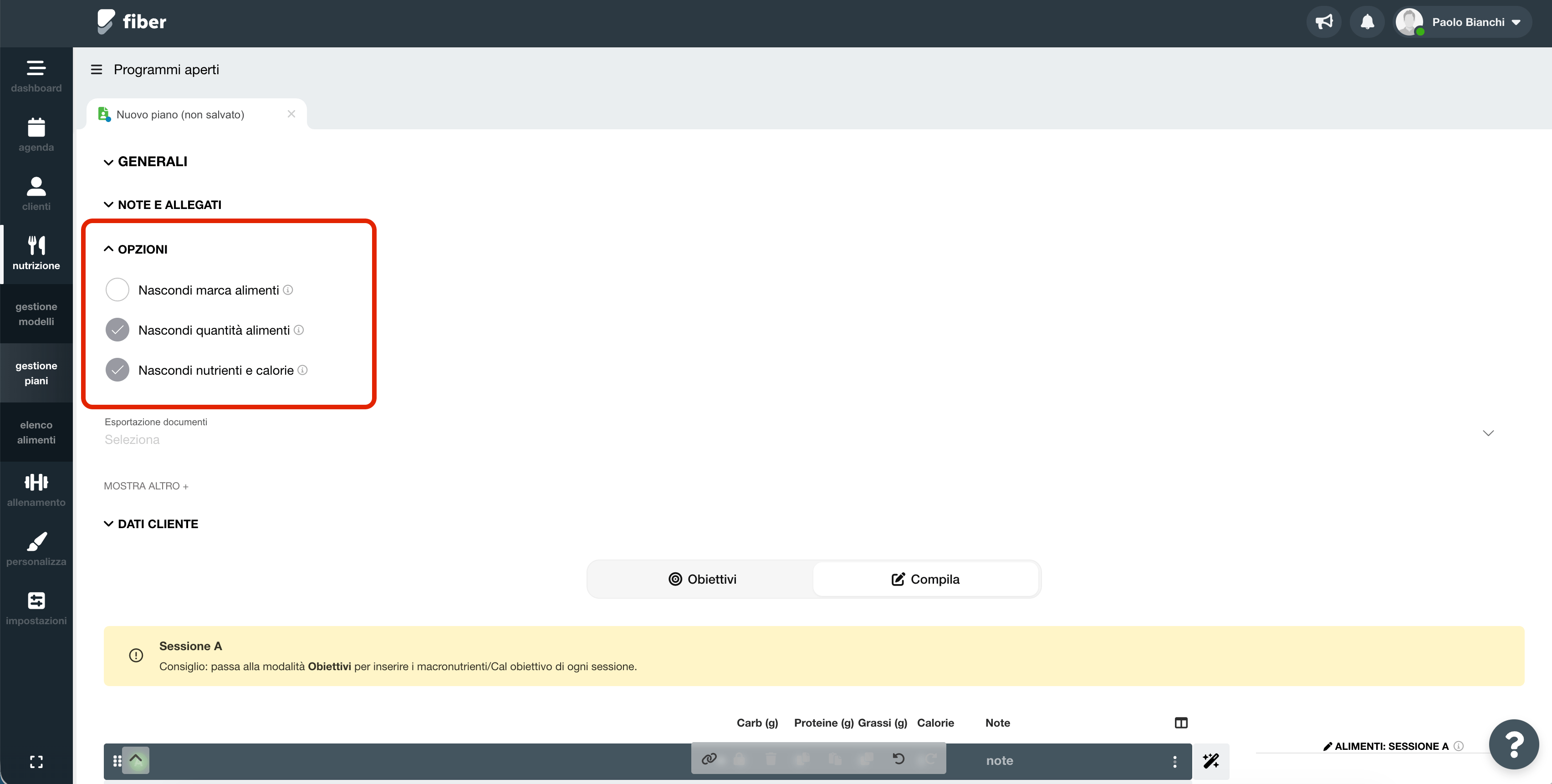Uncheck Nascondi nutrienti e calorie

[117, 370]
